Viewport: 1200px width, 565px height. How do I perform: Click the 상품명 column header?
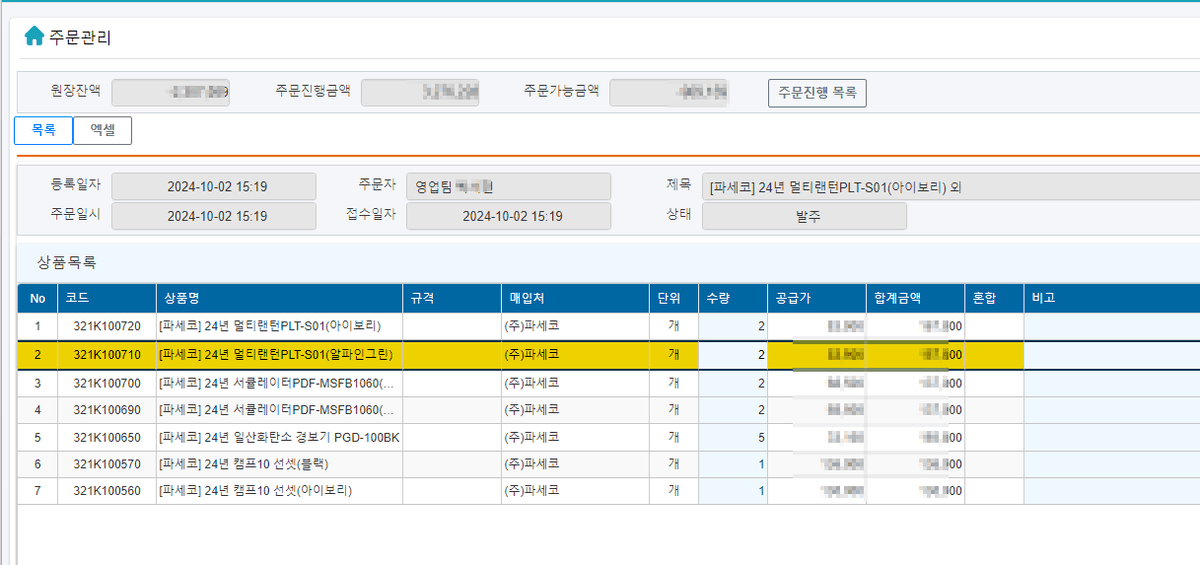(x=279, y=298)
